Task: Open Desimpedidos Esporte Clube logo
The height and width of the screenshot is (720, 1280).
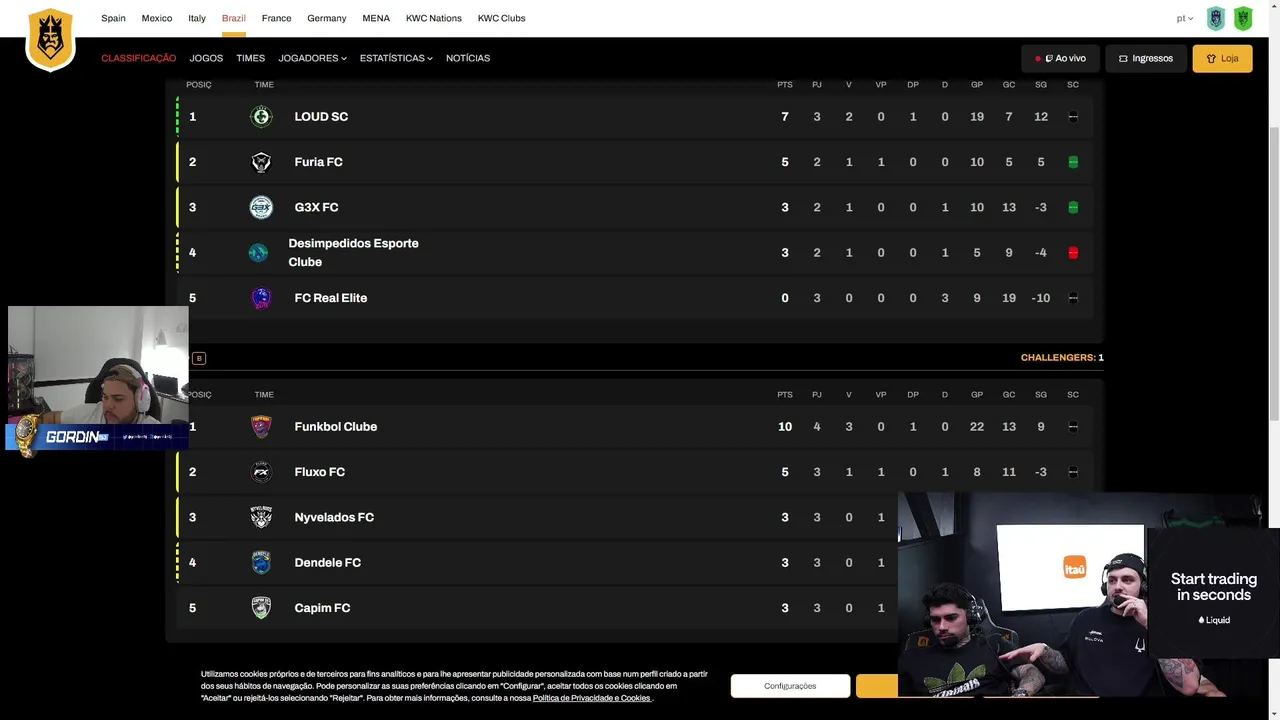Action: tap(258, 253)
